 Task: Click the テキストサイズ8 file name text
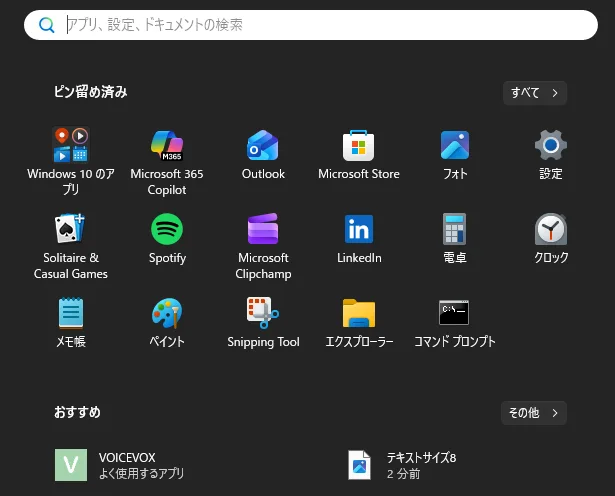tap(422, 458)
